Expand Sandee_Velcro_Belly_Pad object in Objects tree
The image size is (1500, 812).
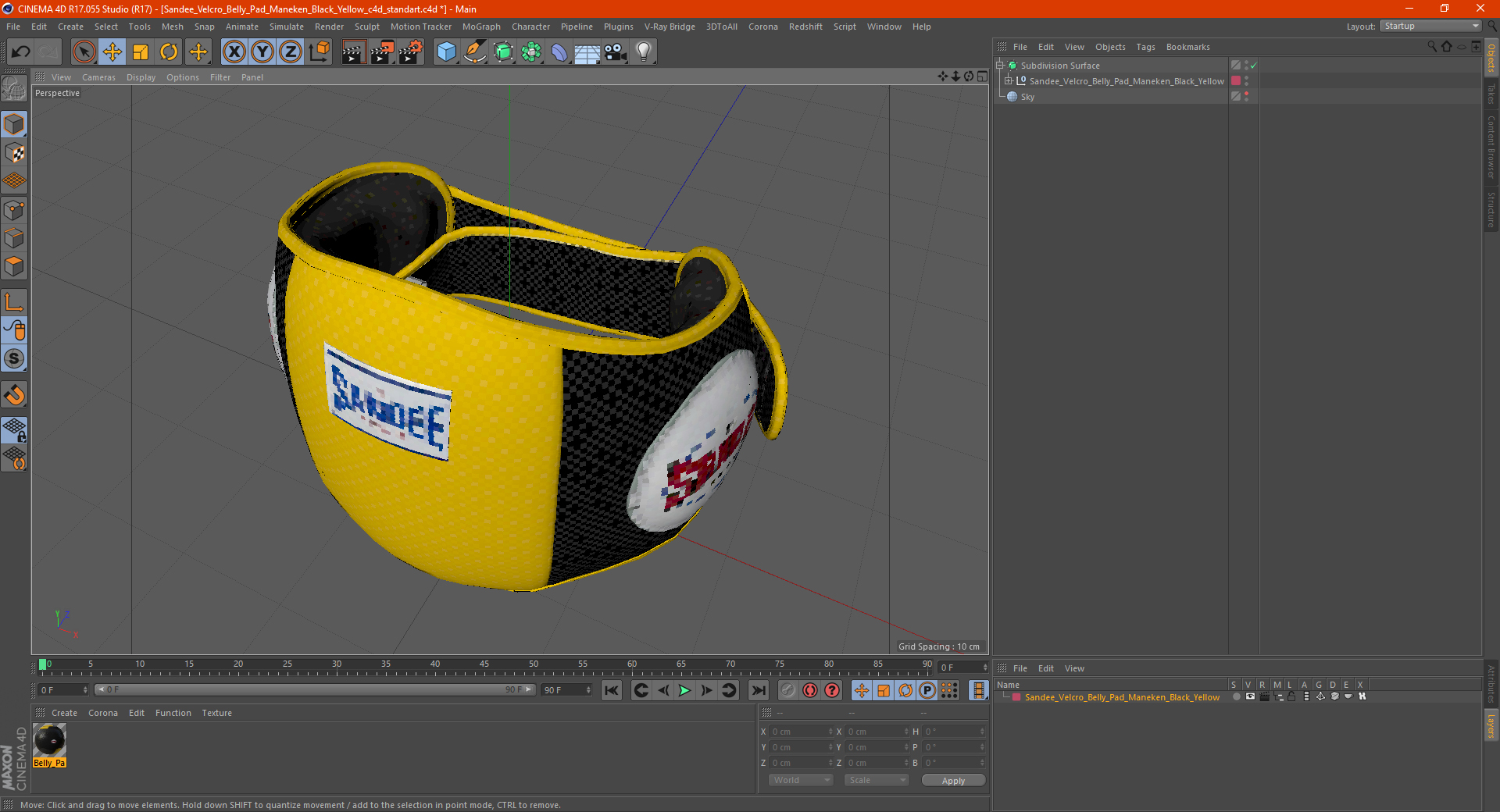pos(1009,80)
